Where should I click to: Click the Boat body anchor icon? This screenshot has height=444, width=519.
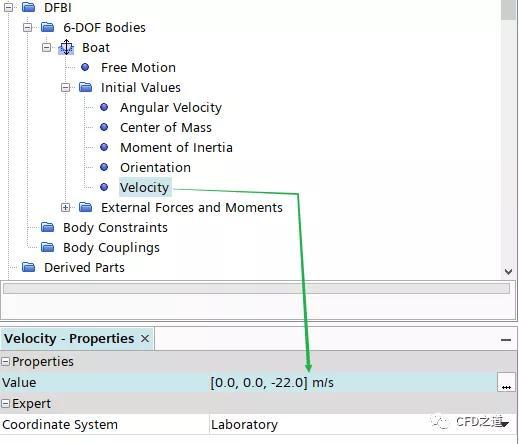(x=66, y=47)
